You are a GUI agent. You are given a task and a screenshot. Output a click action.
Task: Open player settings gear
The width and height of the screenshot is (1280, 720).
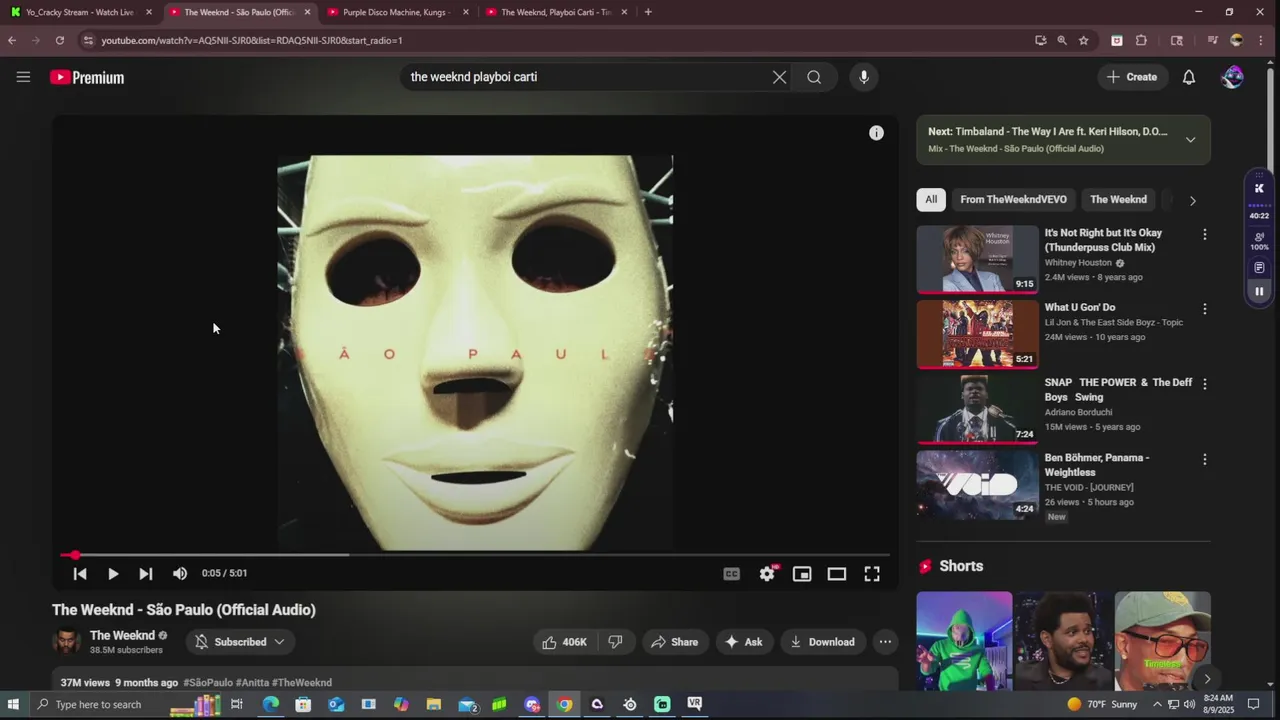pyautogui.click(x=767, y=573)
